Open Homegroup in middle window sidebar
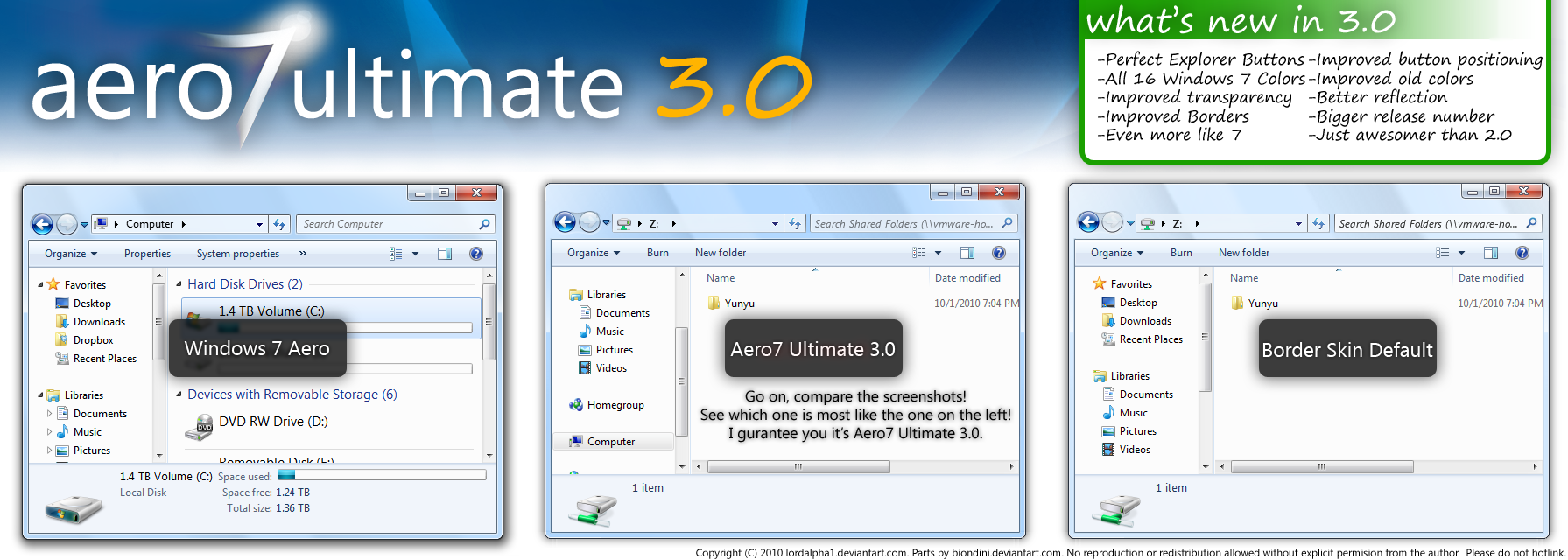Viewport: 1568px width, 560px height. coord(607,405)
